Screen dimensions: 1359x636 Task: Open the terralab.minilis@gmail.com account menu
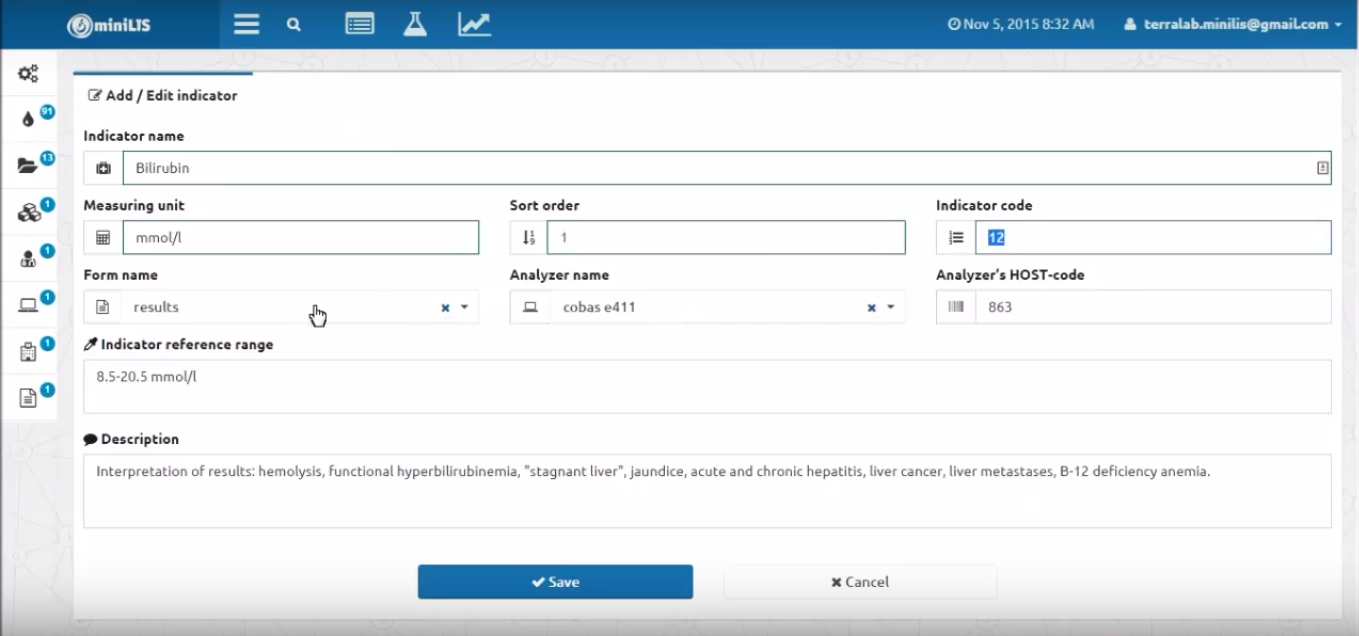pyautogui.click(x=1233, y=24)
